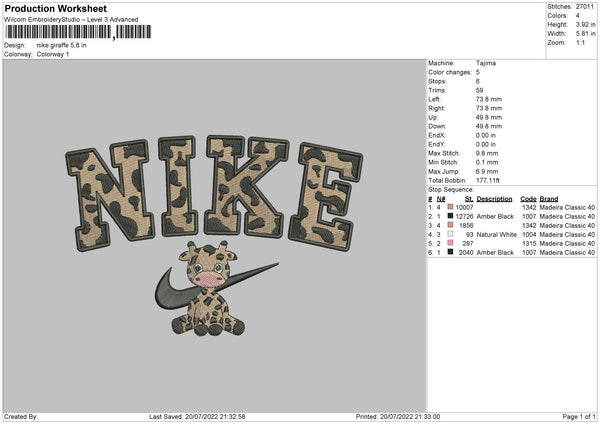Click the black swatch in the 12726 stitches row
The width and height of the screenshot is (600, 424).
450,216
